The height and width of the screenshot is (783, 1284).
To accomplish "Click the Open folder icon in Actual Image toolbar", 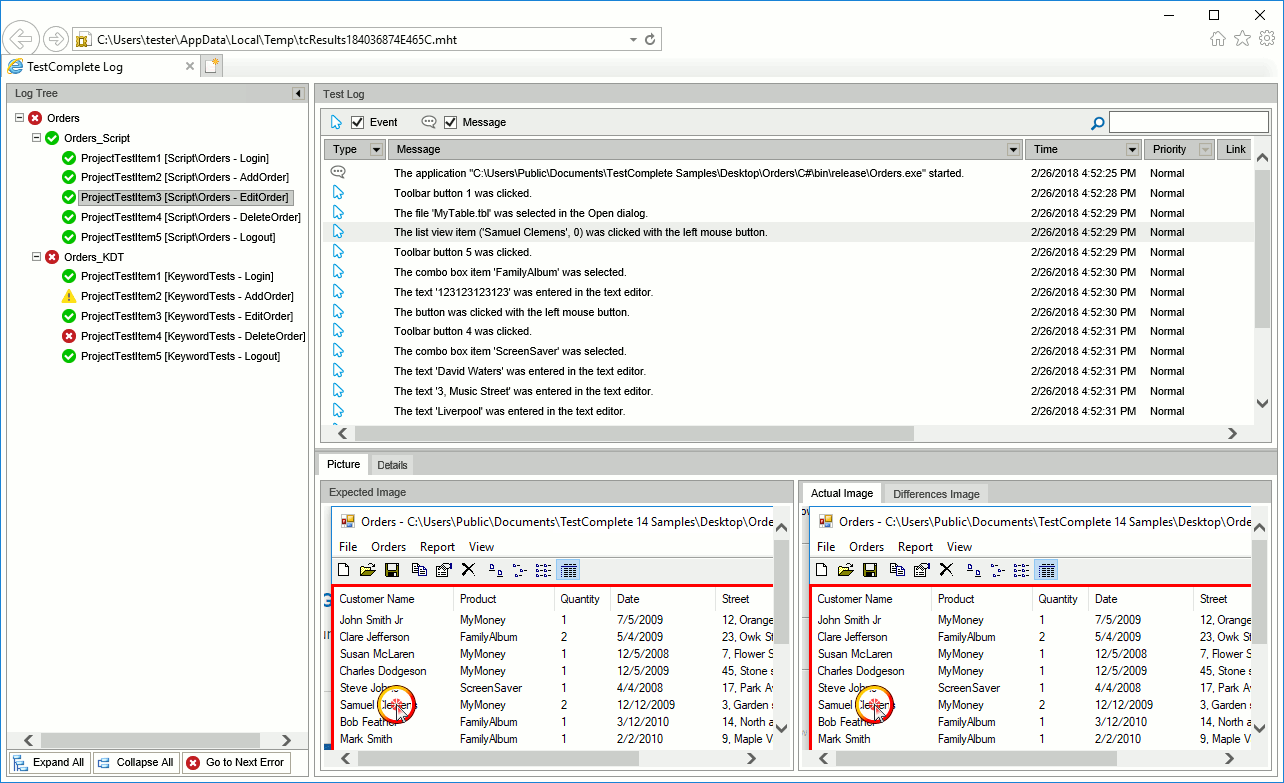I will click(846, 570).
